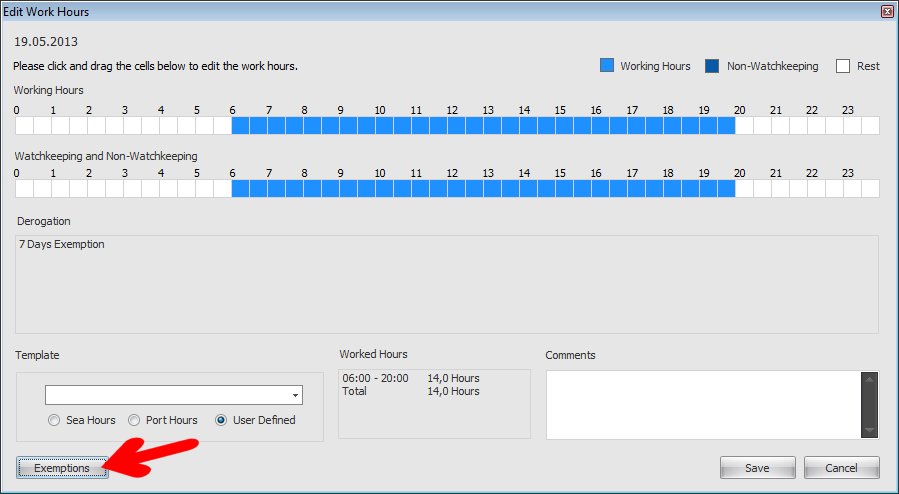
Task: Click the Rest legend swatch
Action: [843, 66]
